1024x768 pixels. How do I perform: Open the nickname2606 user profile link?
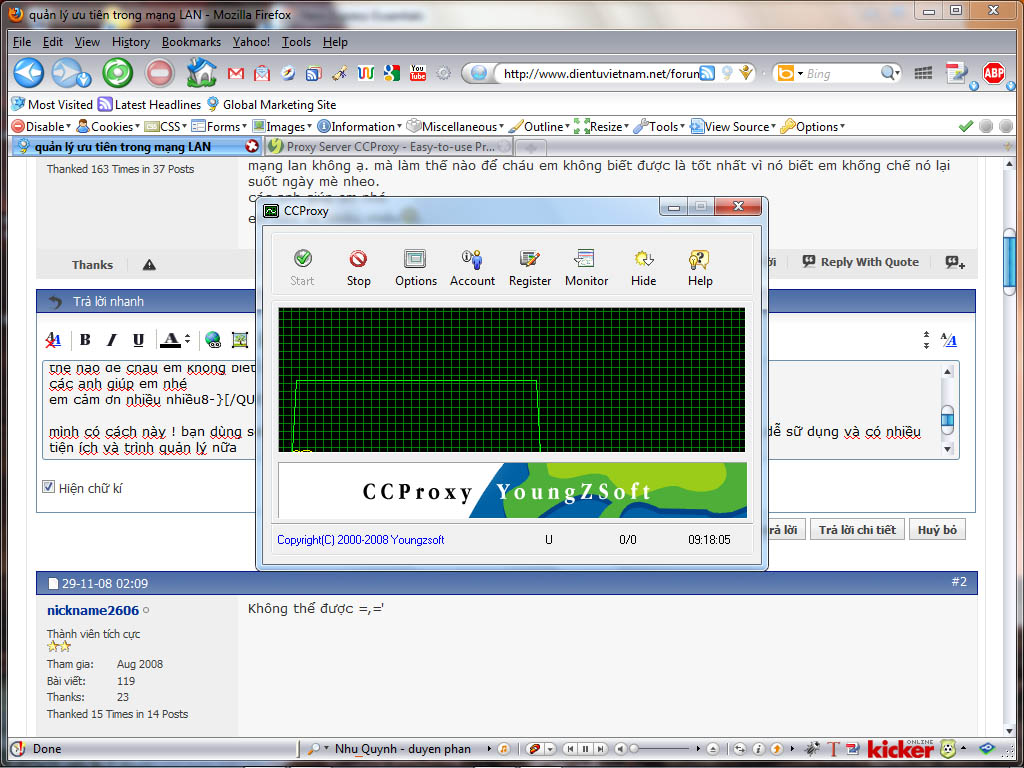[x=93, y=611]
